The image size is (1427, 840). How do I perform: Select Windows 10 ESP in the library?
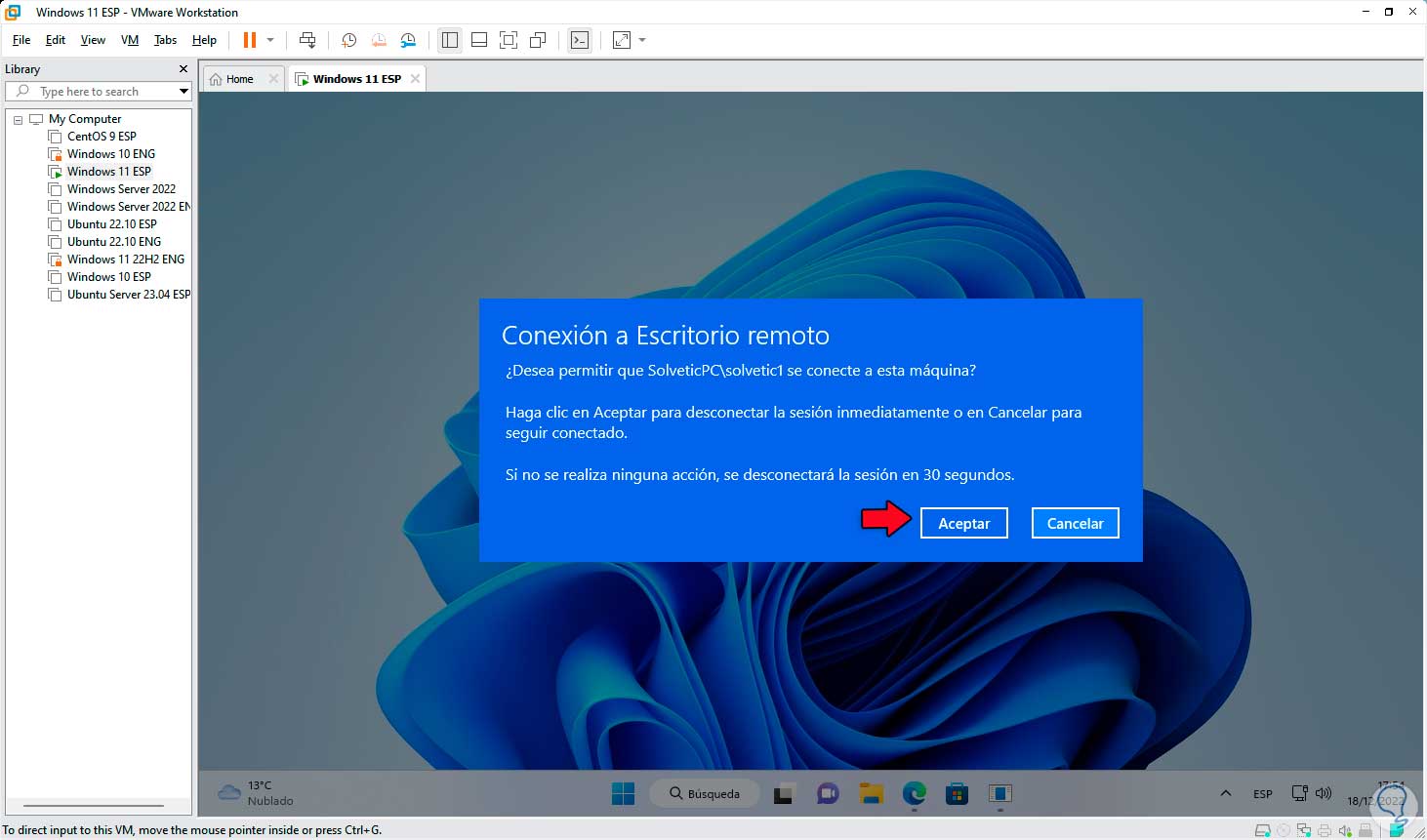tap(109, 277)
